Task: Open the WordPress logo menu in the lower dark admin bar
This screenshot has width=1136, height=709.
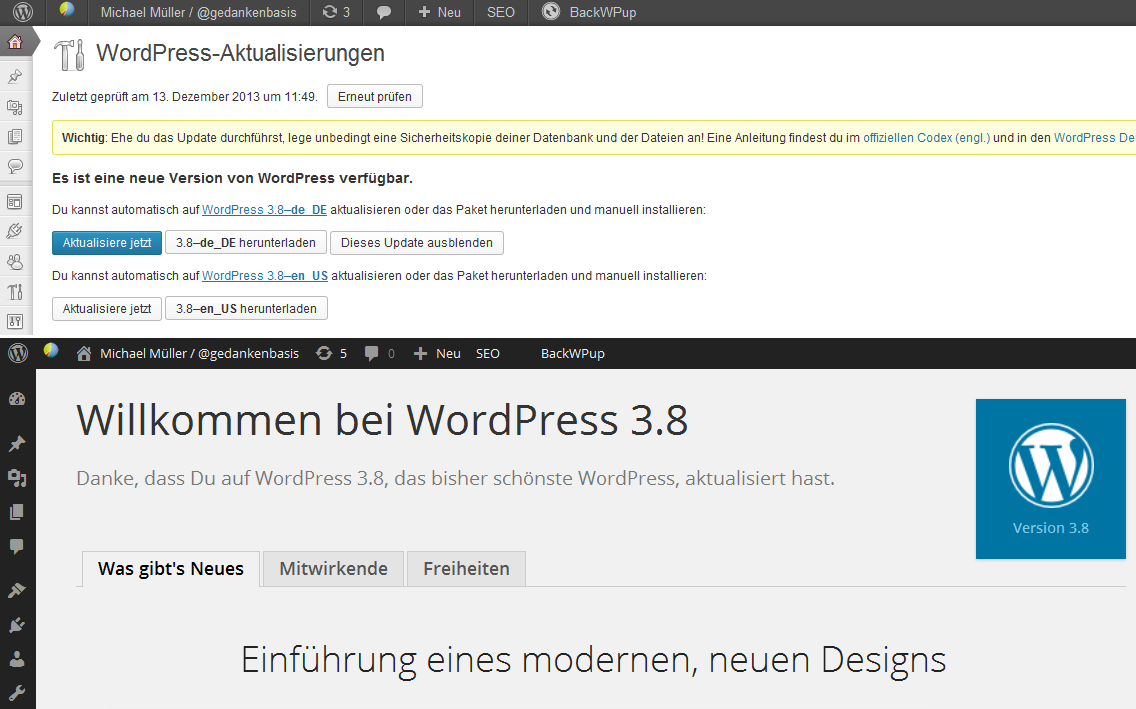Action: click(x=18, y=353)
